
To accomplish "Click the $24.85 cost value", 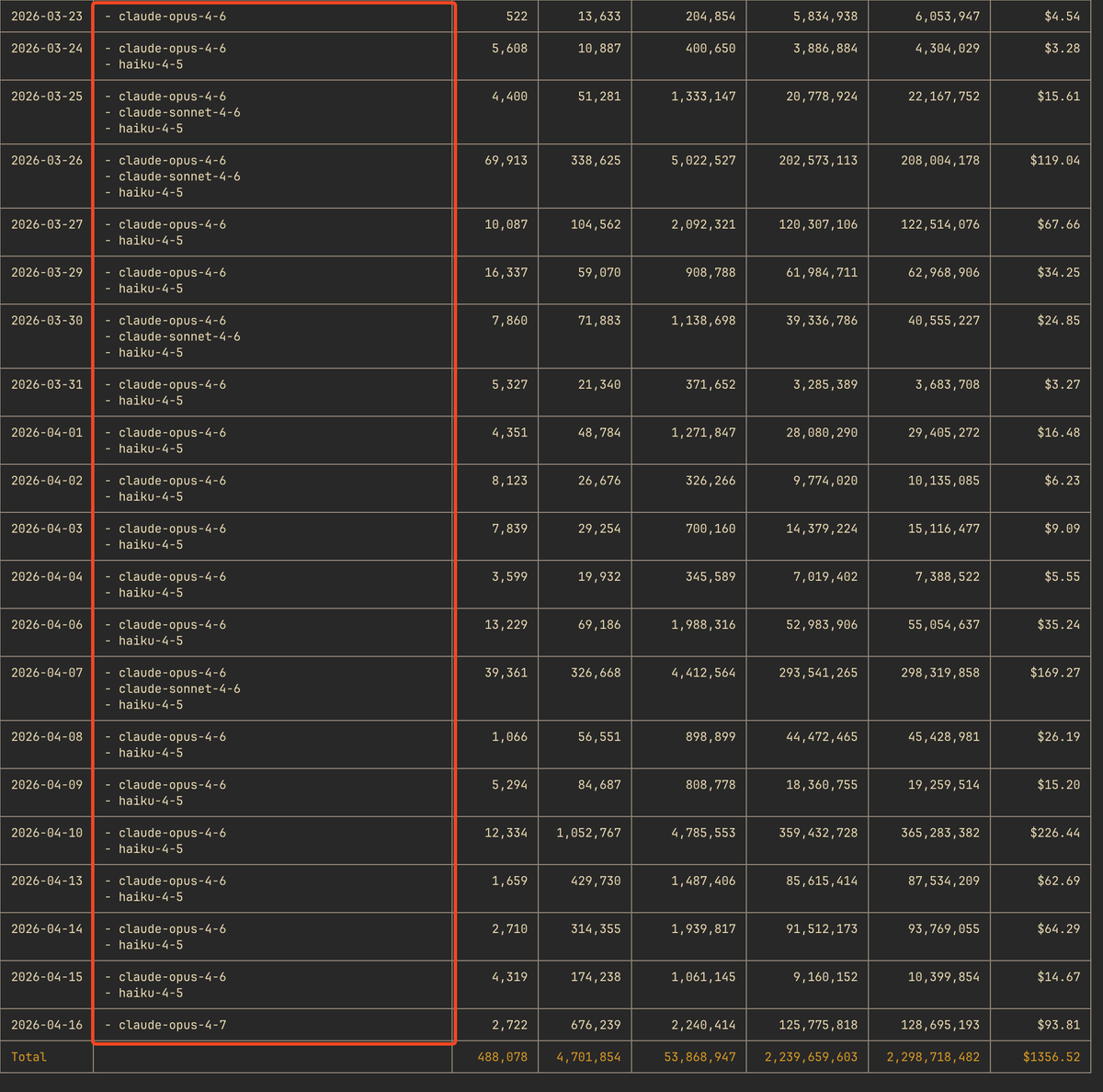I will click(x=1059, y=321).
